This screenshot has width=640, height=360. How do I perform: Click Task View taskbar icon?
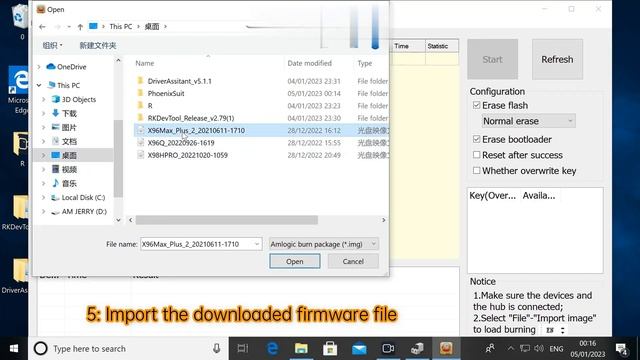click(x=243, y=349)
